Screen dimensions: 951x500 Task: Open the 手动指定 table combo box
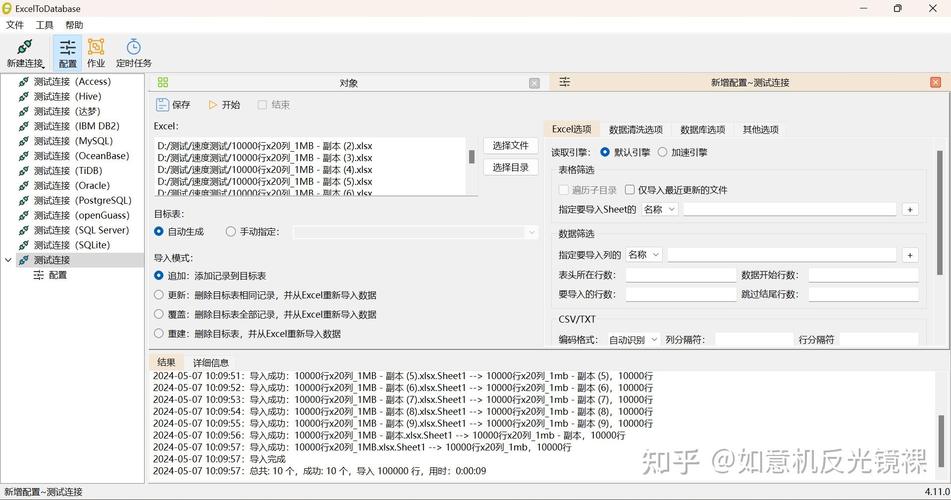415,232
